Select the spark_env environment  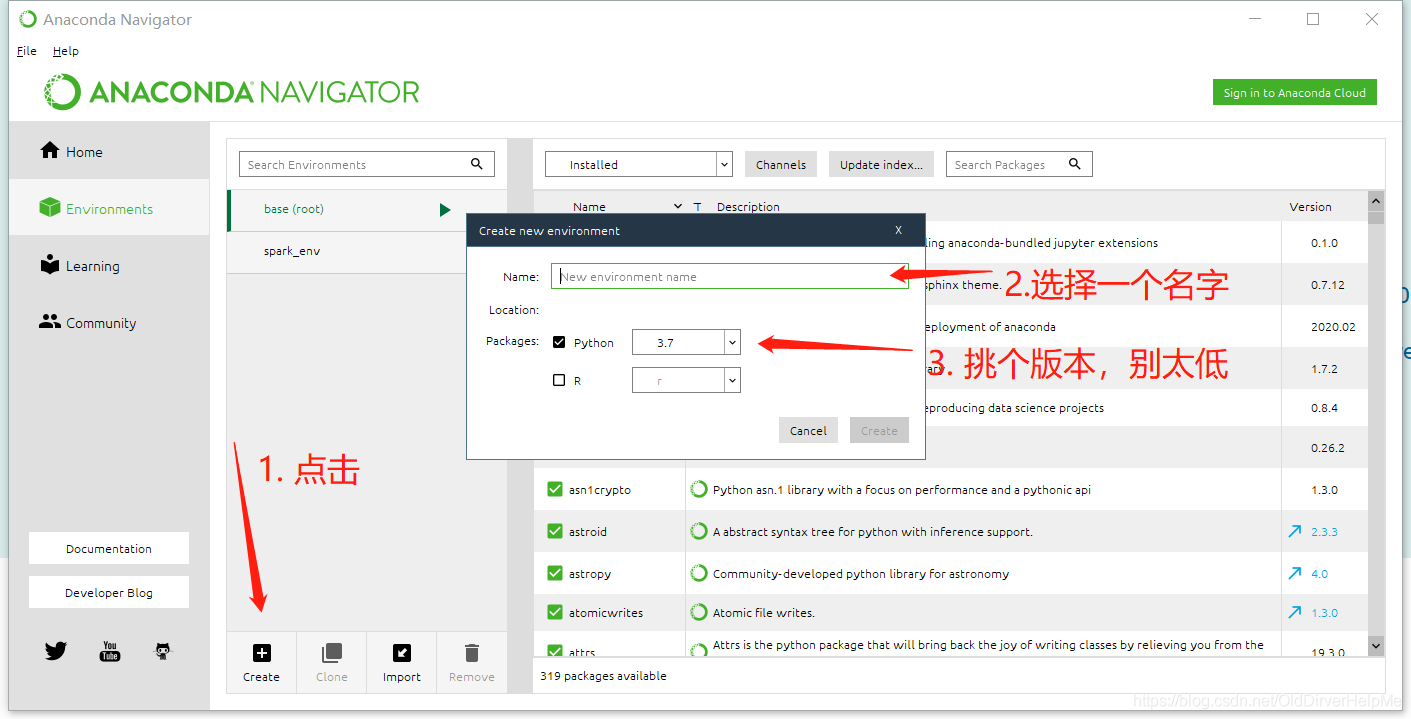click(x=346, y=252)
